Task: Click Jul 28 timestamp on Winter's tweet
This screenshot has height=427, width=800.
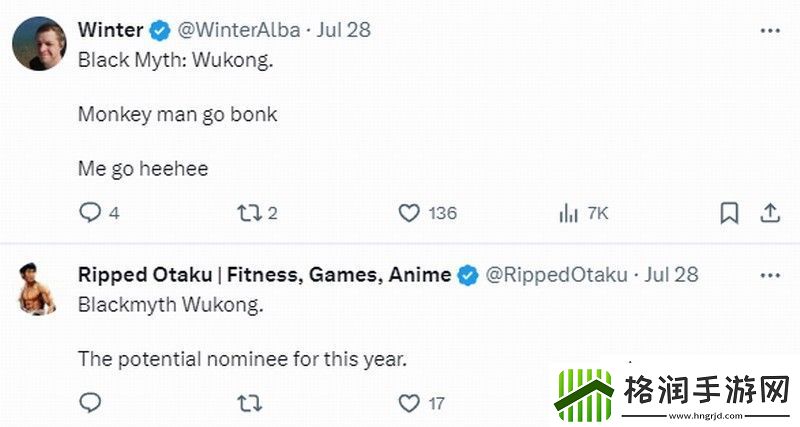Action: (344, 30)
